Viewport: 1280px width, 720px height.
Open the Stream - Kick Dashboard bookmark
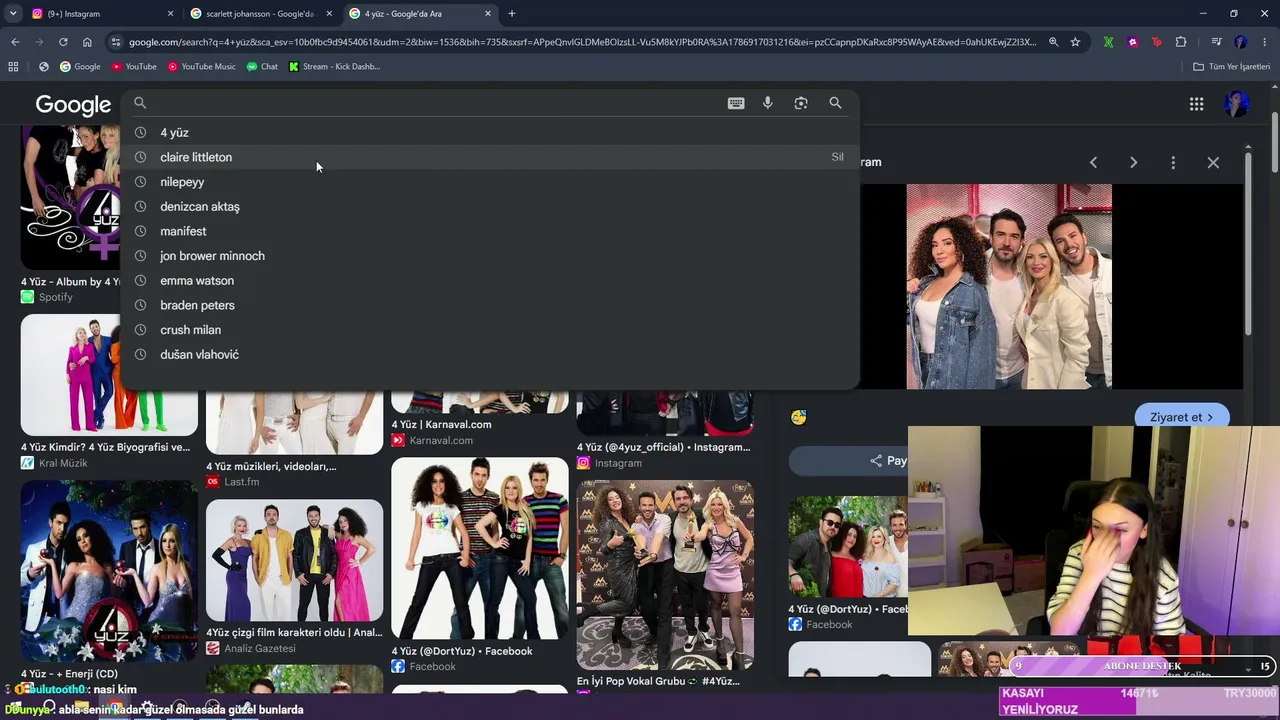334,67
